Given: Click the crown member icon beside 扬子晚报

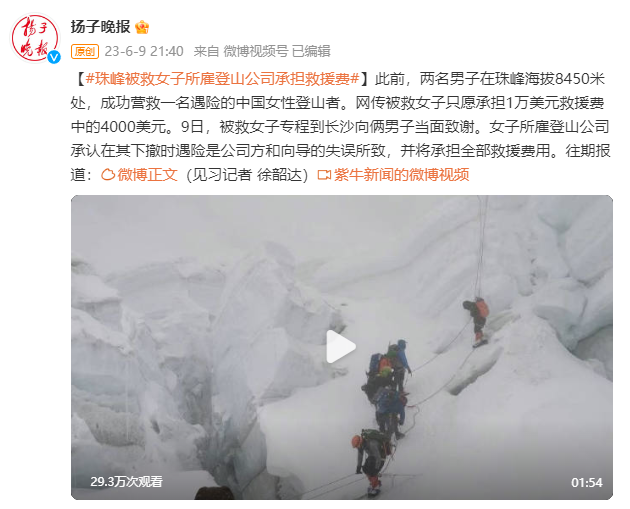Looking at the screenshot, I should [142, 27].
